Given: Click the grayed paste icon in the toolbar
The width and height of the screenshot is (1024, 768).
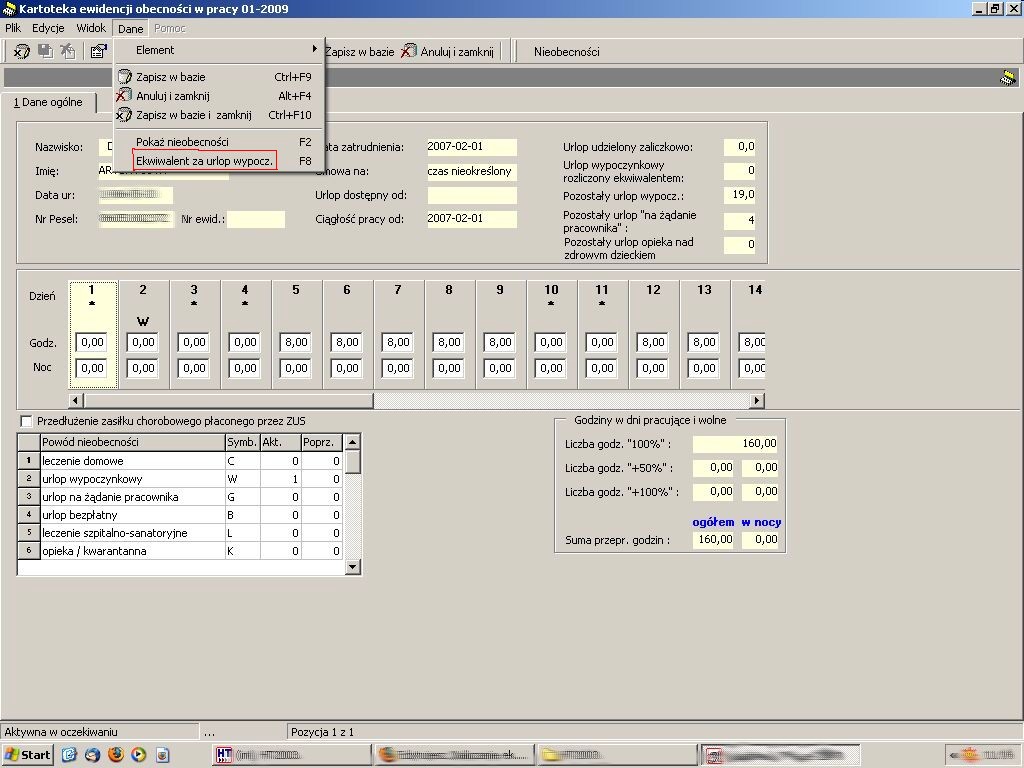Looking at the screenshot, I should click(x=68, y=51).
